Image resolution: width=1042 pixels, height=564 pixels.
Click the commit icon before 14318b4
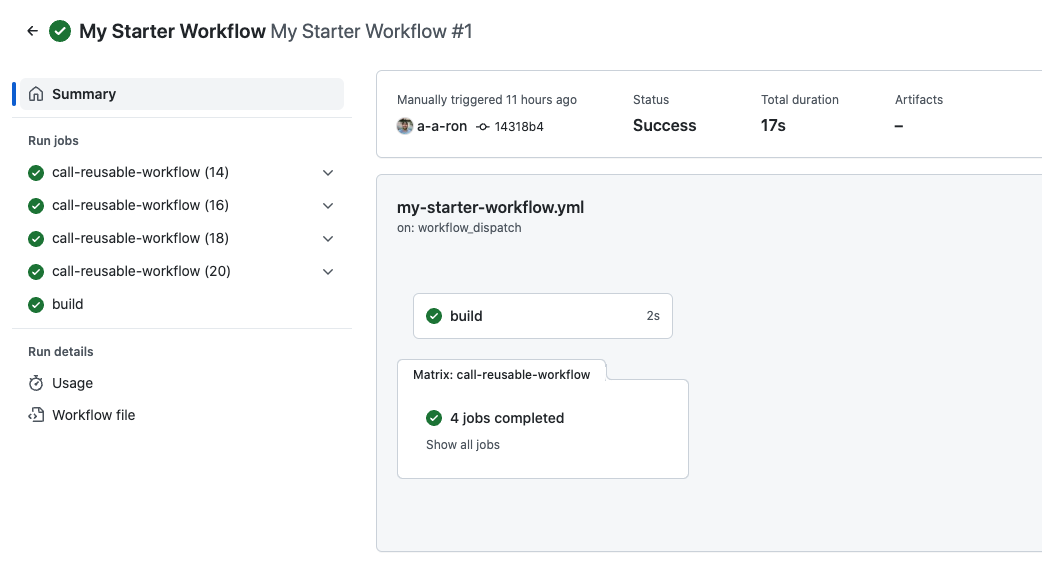(x=483, y=127)
